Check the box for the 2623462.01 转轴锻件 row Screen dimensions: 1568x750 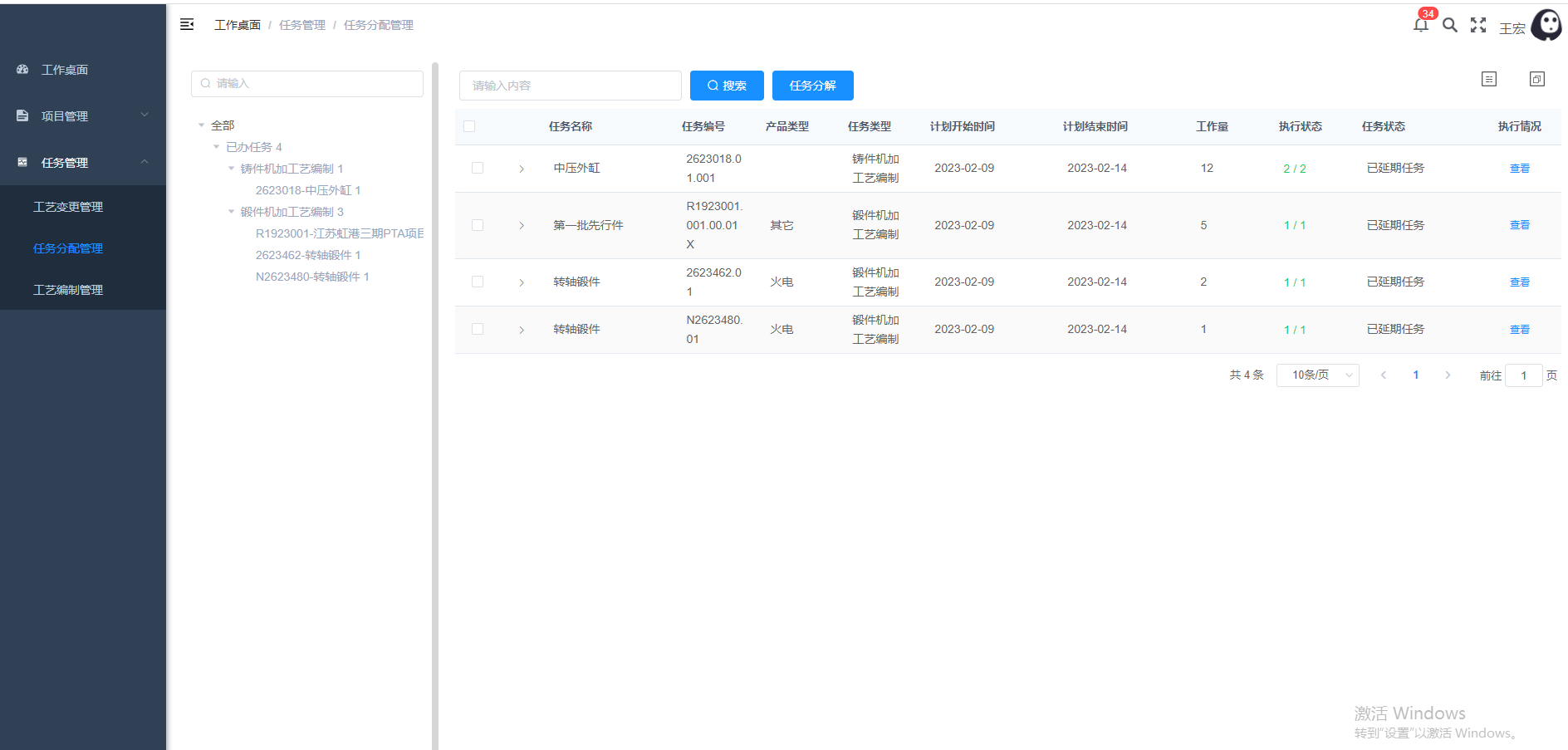point(478,282)
